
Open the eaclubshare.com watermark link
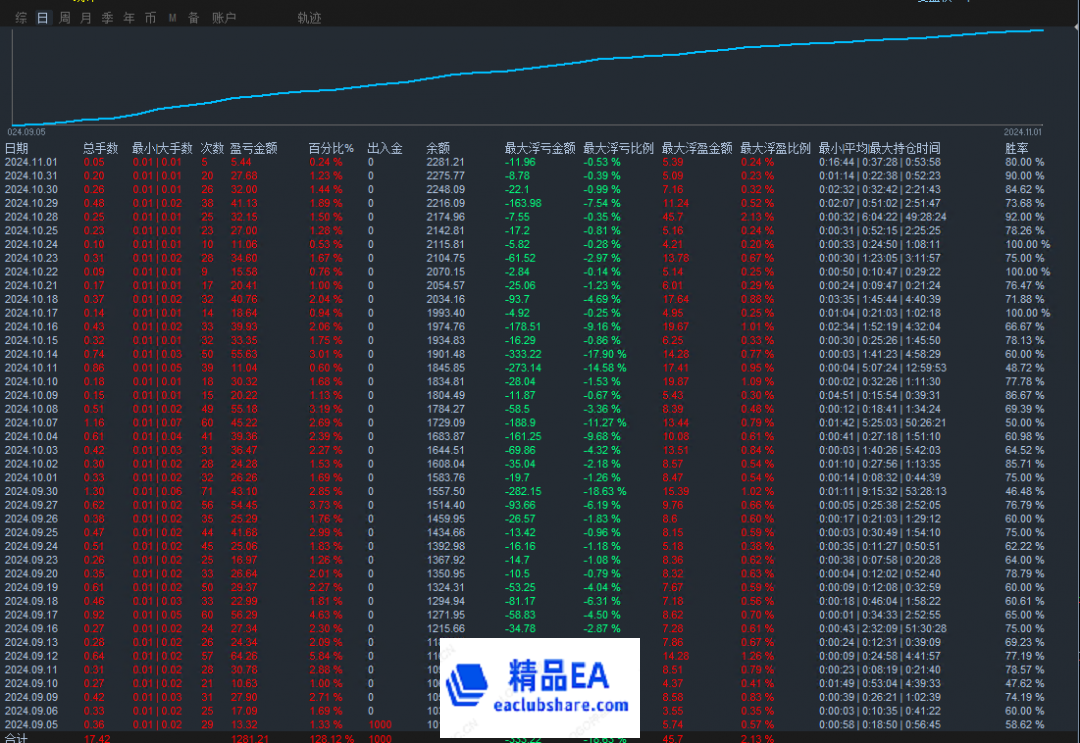[569, 706]
